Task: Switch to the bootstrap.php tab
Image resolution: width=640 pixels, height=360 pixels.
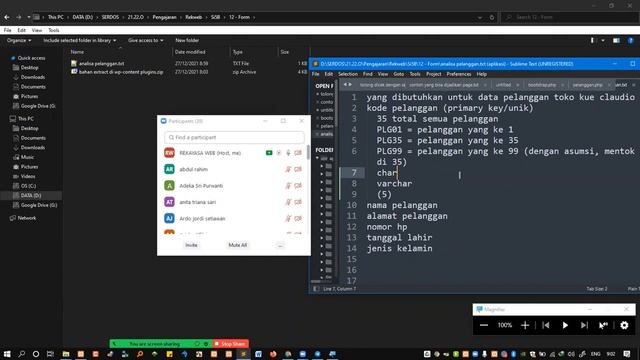Action: tap(542, 85)
